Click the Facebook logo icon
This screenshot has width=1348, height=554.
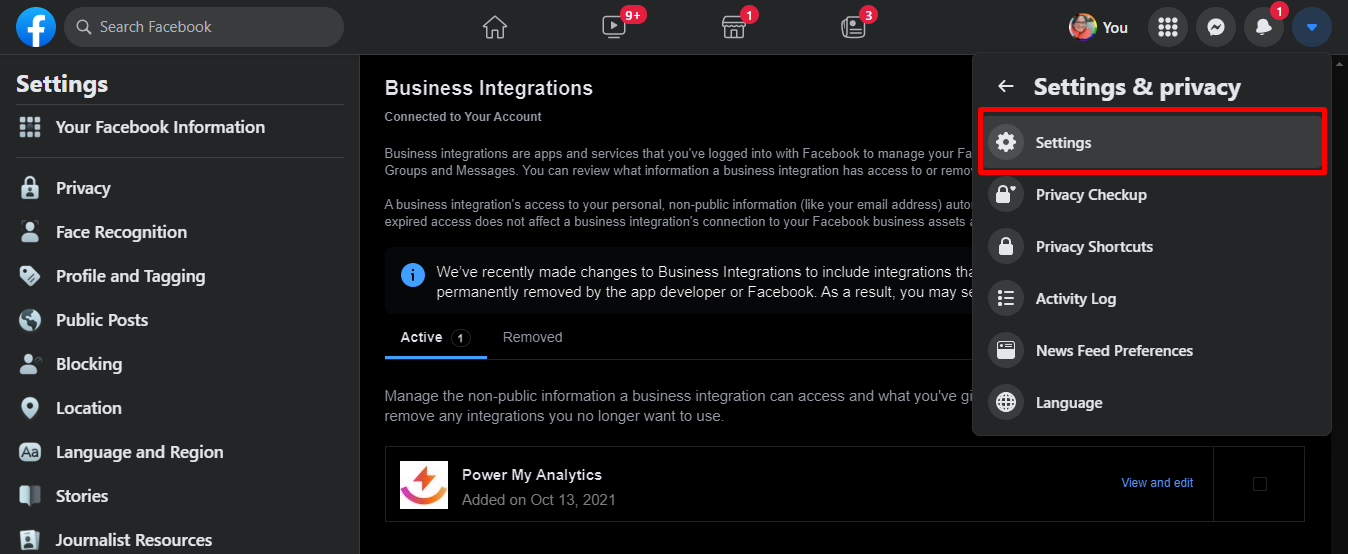(36, 27)
